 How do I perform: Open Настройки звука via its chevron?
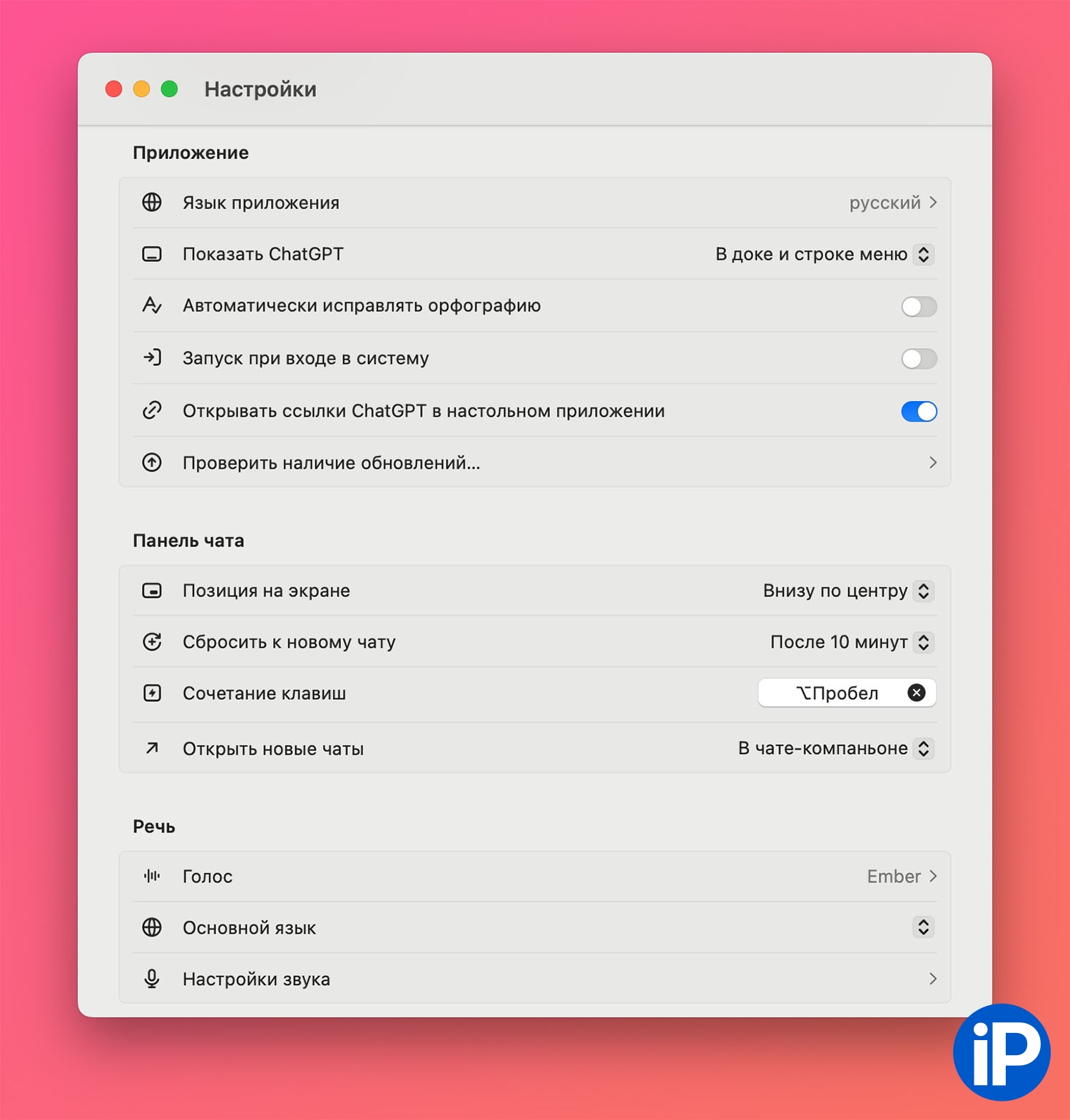click(x=933, y=979)
